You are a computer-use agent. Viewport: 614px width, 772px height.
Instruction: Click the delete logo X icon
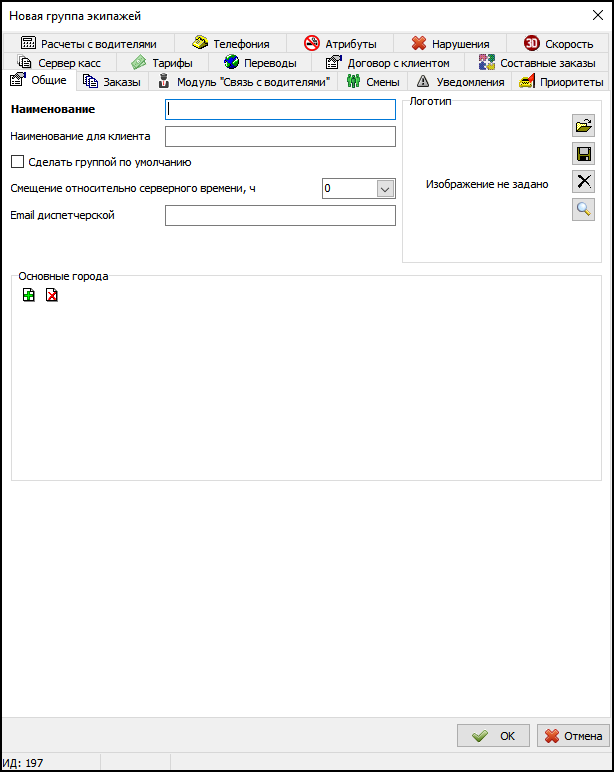[x=583, y=181]
